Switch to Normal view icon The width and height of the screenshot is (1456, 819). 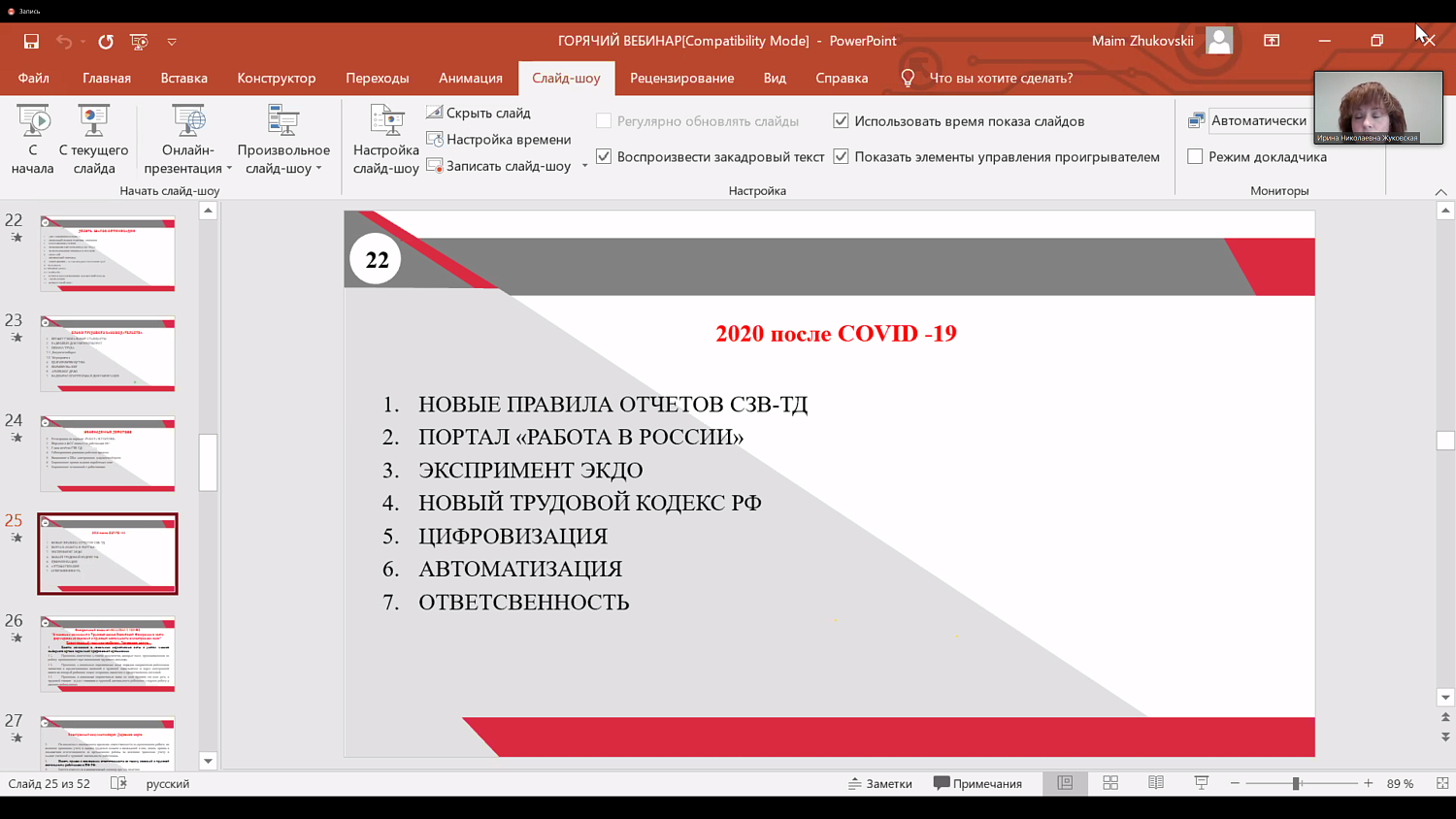coord(1065,783)
